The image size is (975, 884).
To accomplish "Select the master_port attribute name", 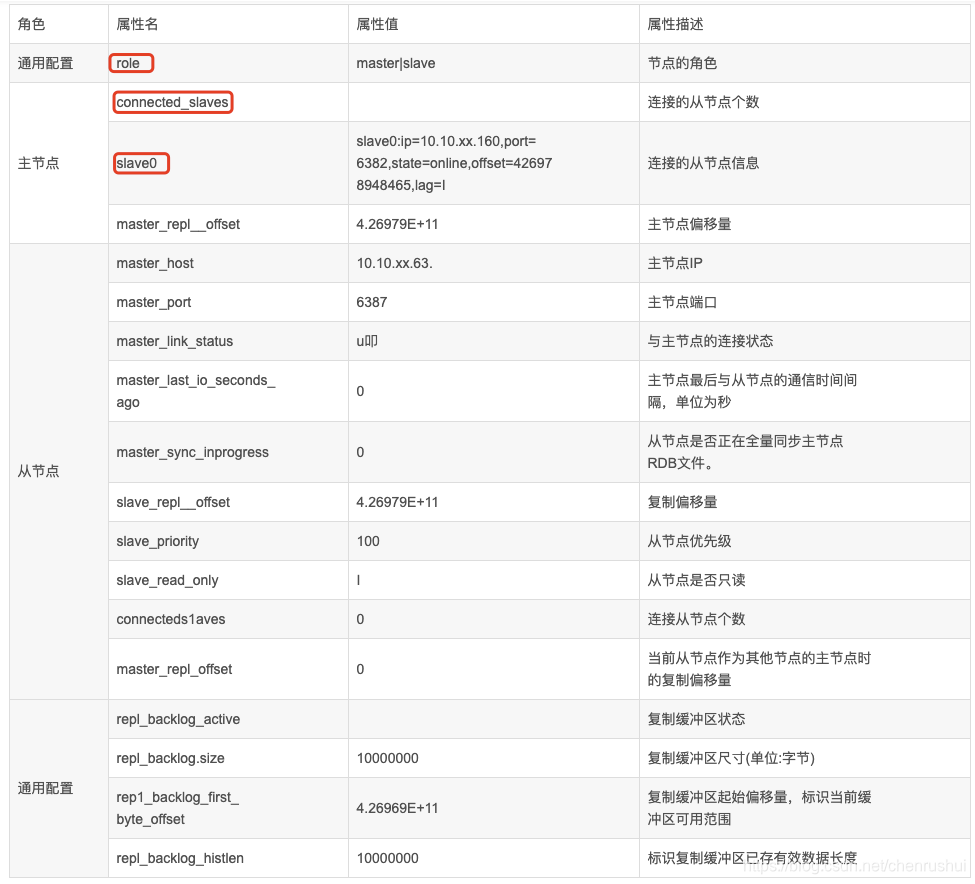I will click(x=154, y=303).
